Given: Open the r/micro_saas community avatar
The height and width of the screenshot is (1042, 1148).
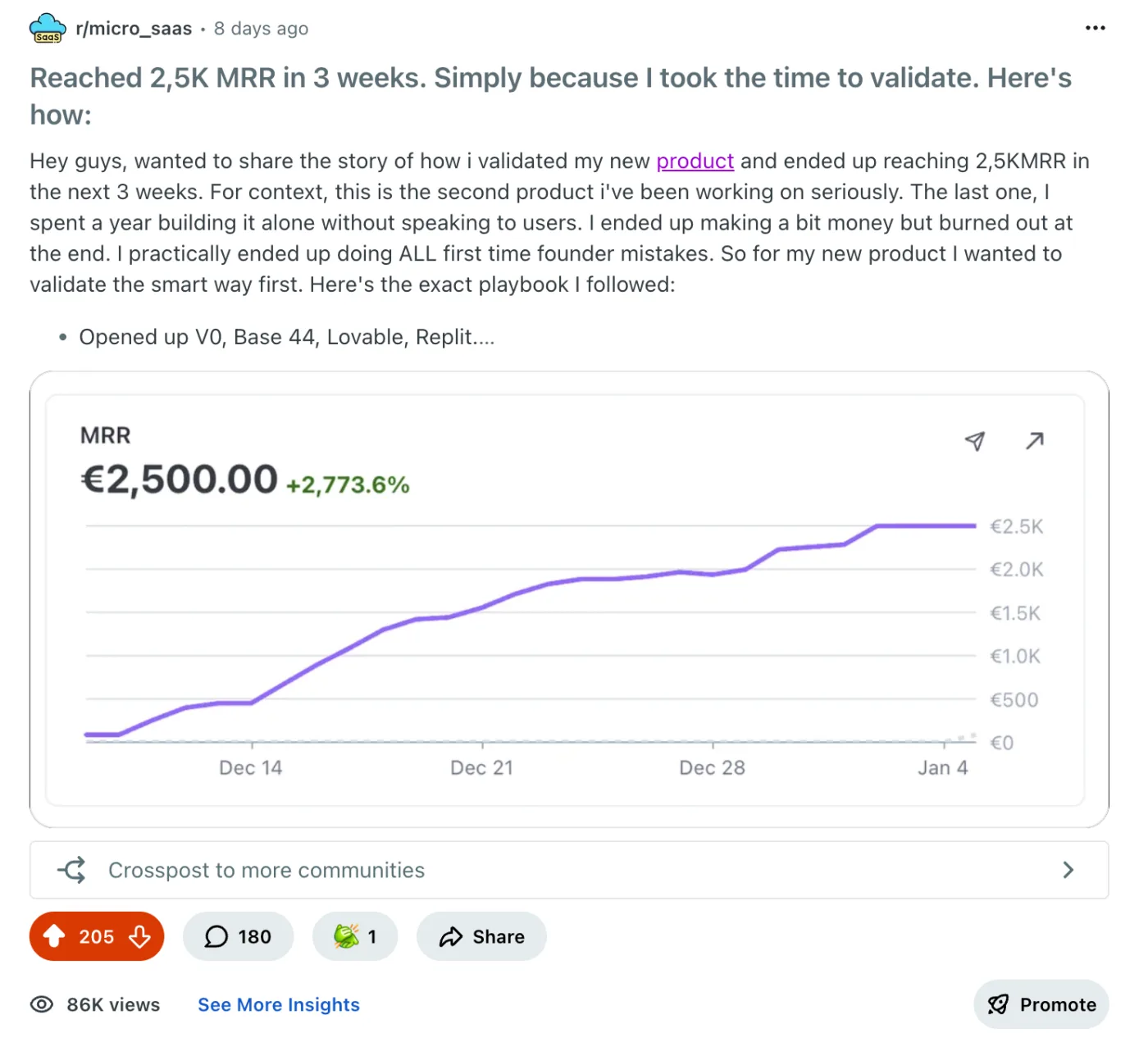Looking at the screenshot, I should (x=48, y=29).
